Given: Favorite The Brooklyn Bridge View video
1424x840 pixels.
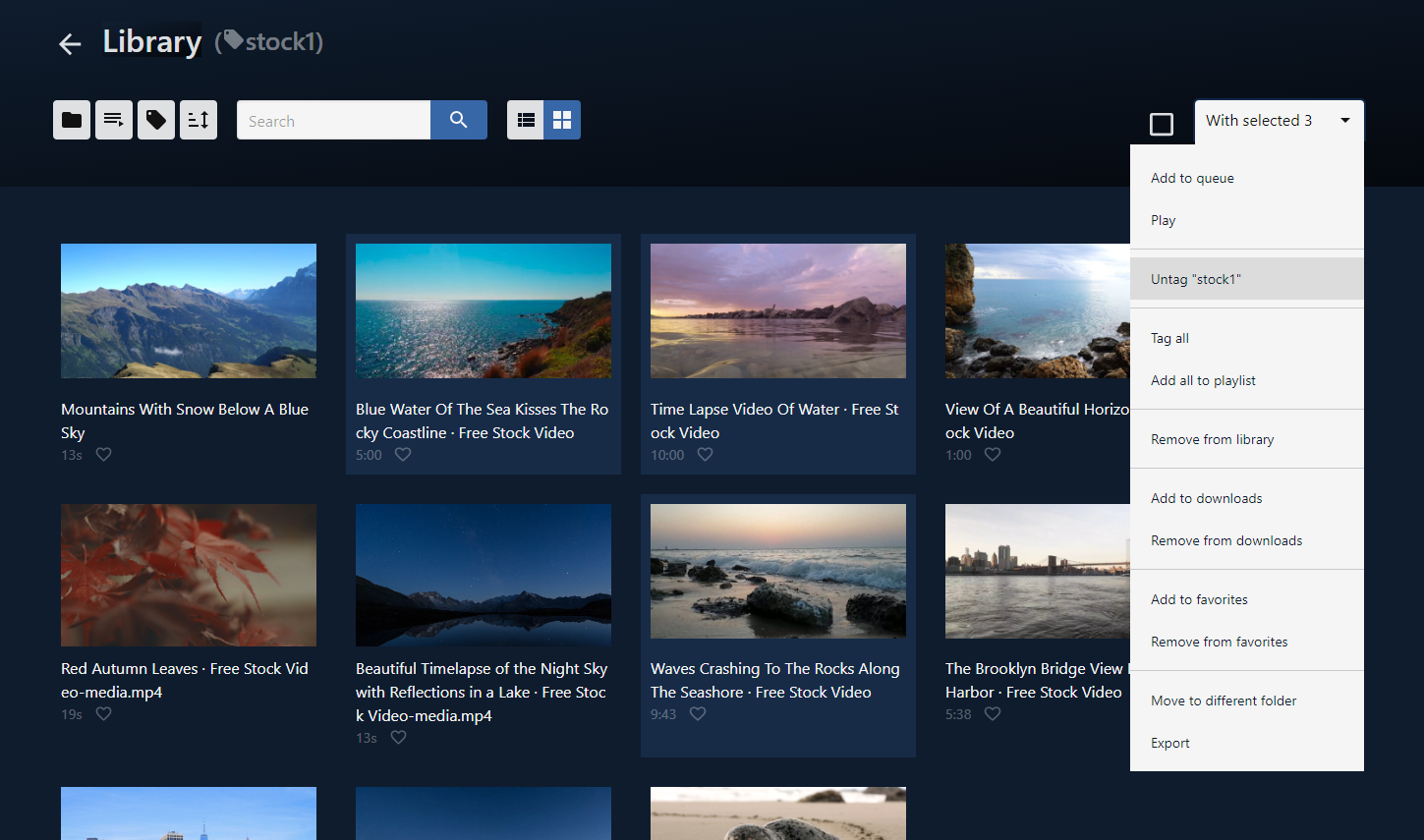Looking at the screenshot, I should (x=993, y=714).
